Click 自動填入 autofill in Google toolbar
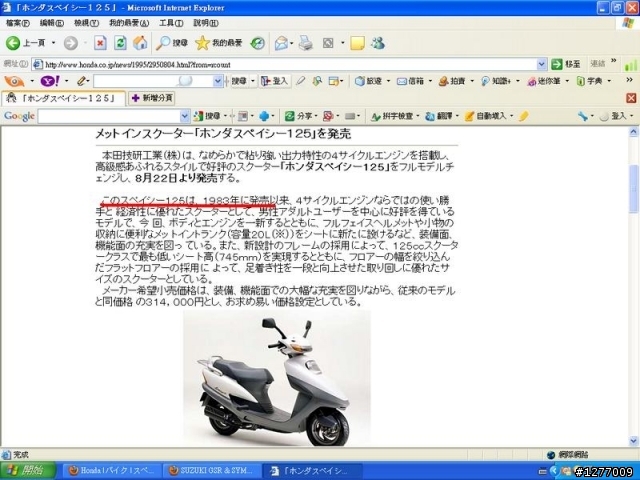The height and width of the screenshot is (480, 640). [x=486, y=116]
